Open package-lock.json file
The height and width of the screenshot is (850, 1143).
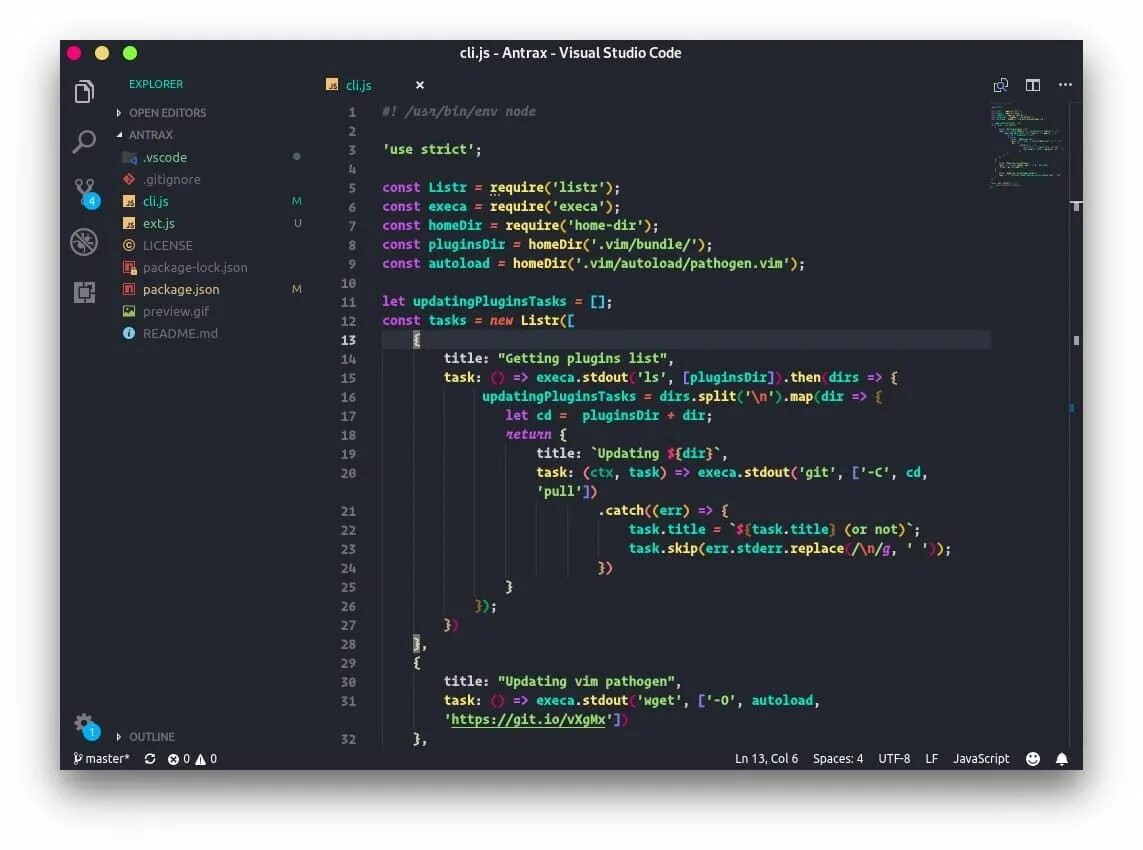[195, 268]
